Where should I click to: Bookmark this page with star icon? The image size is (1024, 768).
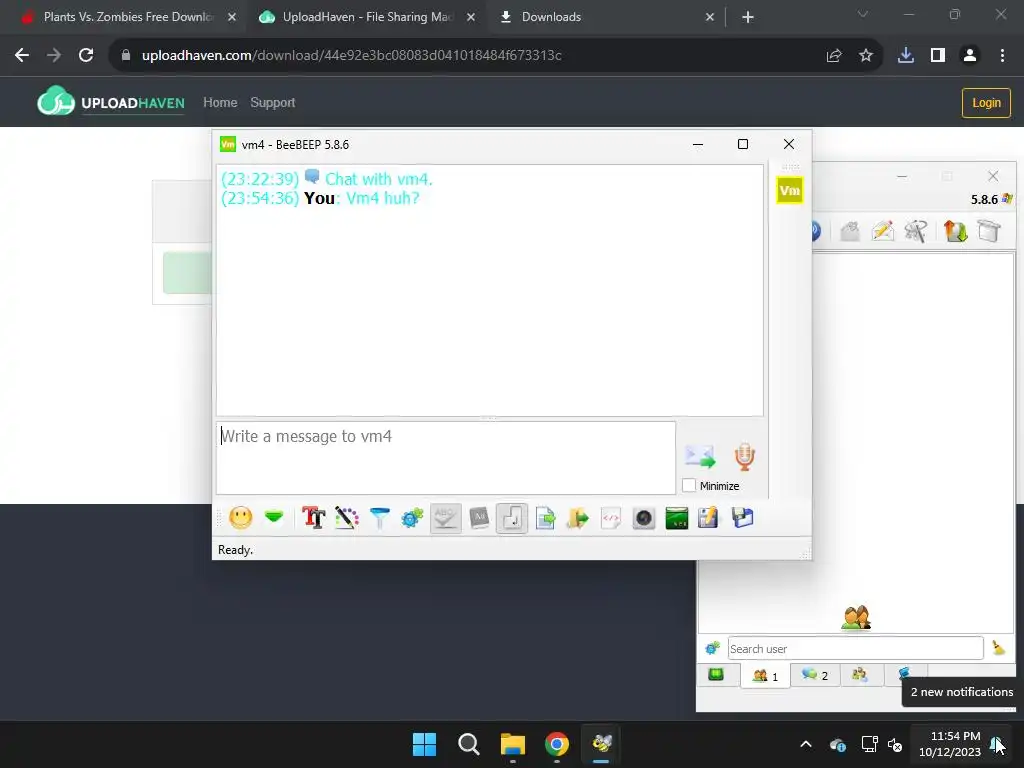(x=866, y=56)
